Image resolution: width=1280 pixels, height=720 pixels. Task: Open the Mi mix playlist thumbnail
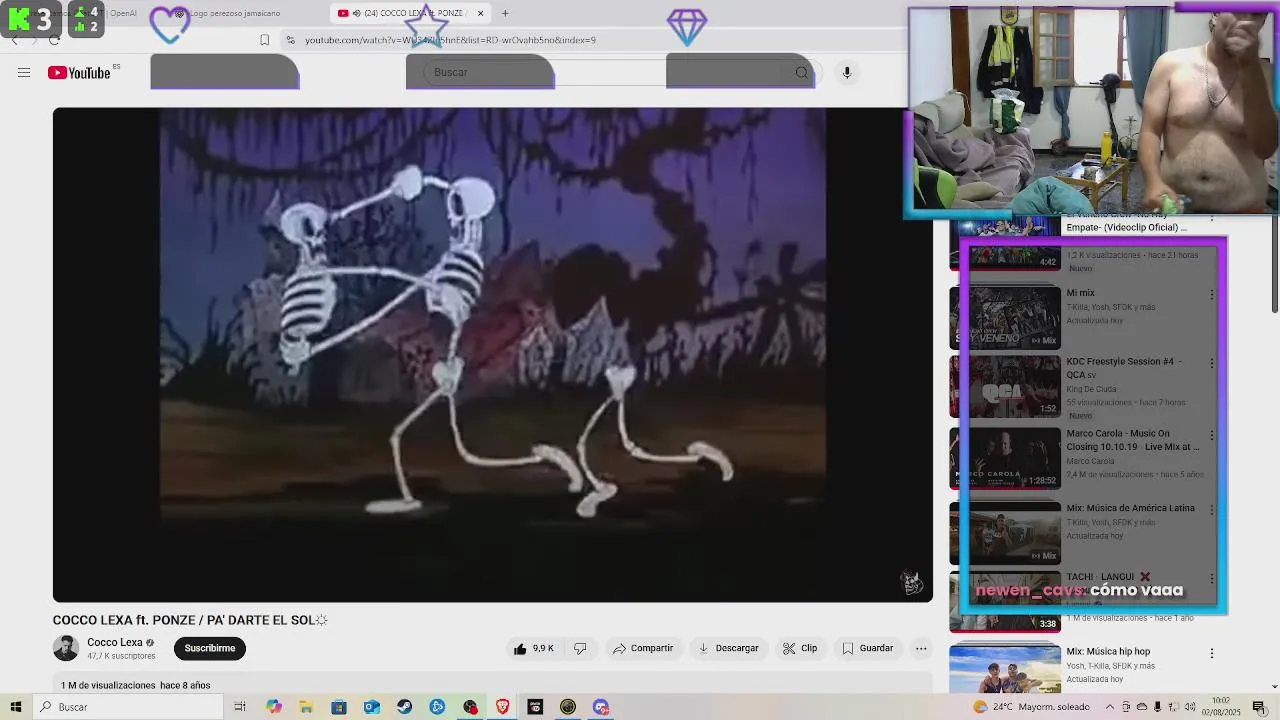coord(1005,317)
